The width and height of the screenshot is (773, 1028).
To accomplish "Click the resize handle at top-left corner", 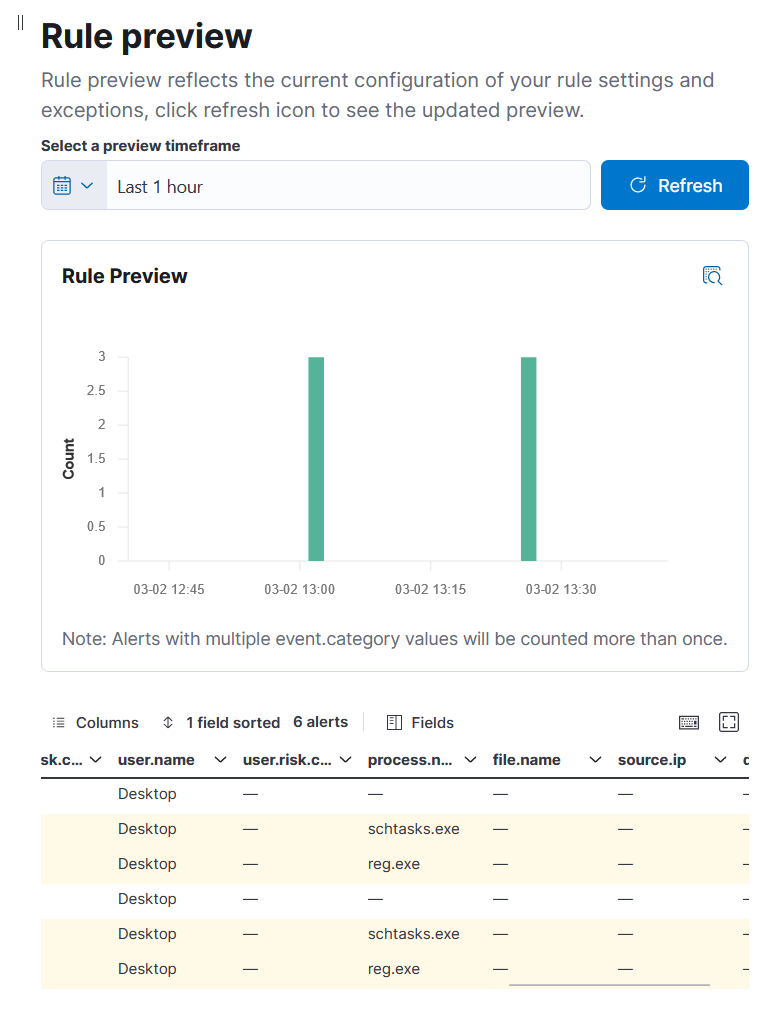I will click(20, 23).
